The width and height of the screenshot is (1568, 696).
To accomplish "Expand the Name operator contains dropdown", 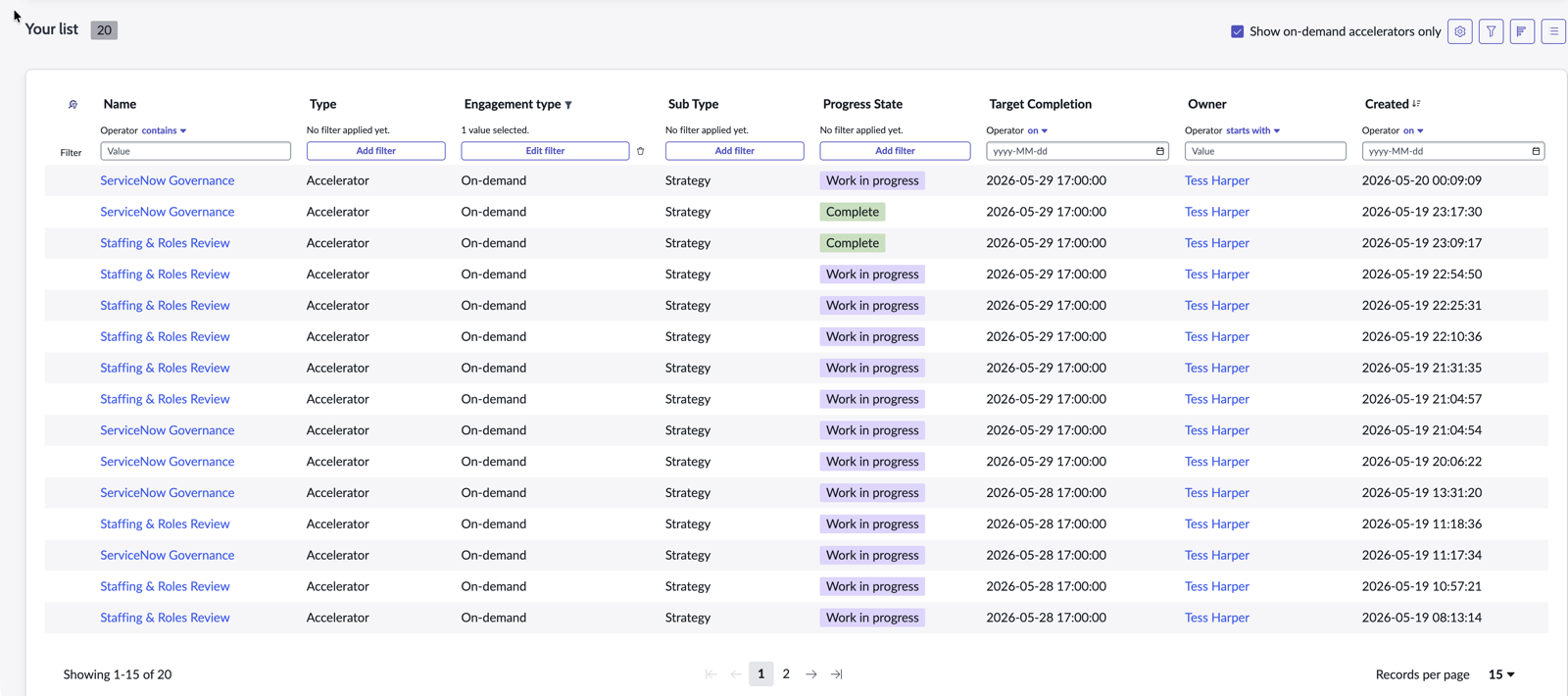I will pyautogui.click(x=164, y=130).
